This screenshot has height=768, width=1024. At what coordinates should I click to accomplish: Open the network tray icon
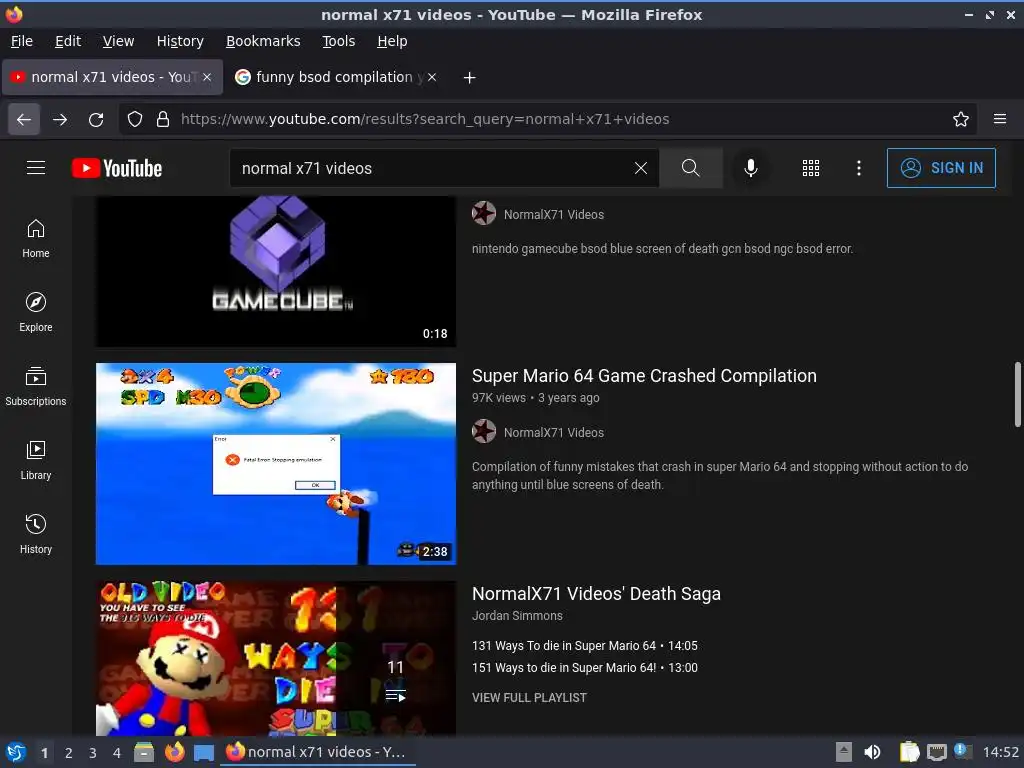[936, 752]
